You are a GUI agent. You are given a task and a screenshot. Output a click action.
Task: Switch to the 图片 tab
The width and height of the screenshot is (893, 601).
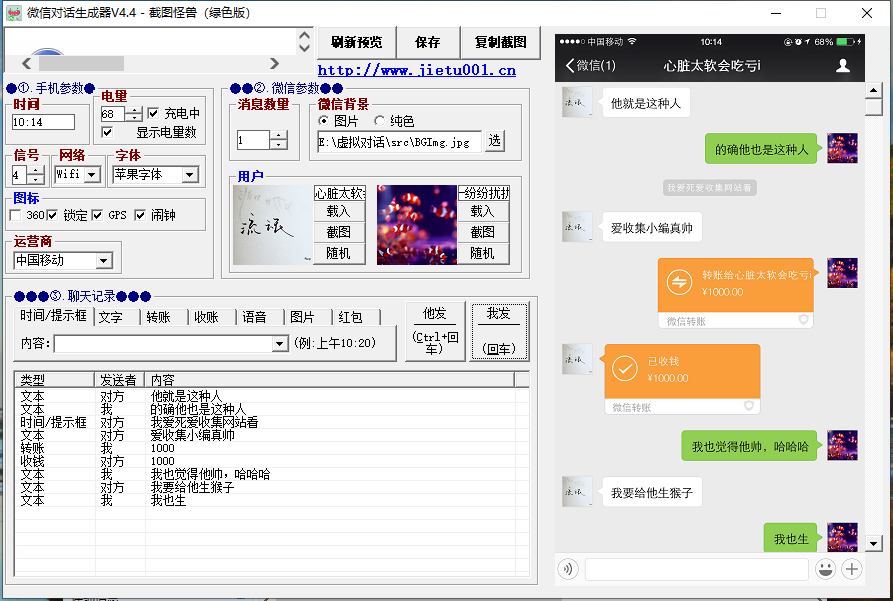tap(308, 317)
